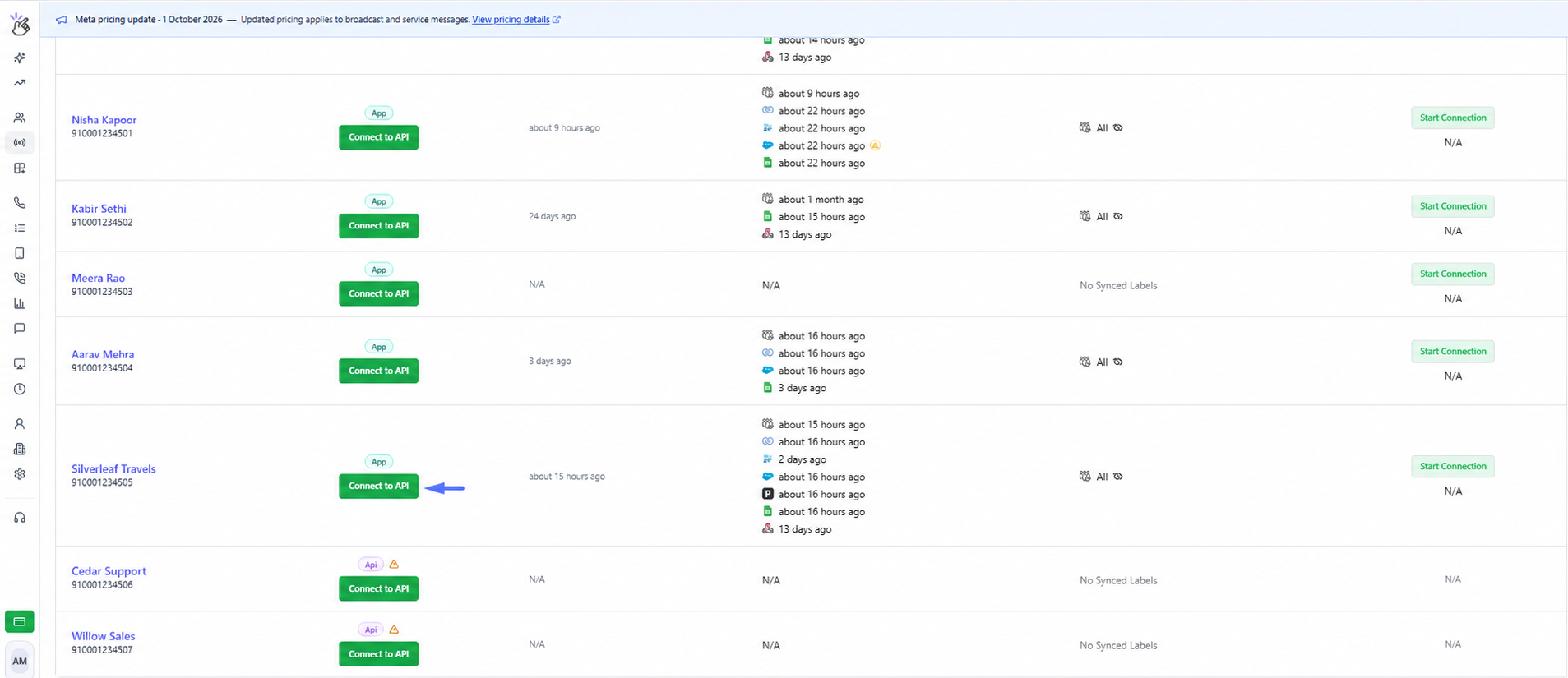Toggle label sync icon in Kabir Sethi's row
Image resolution: width=1568 pixels, height=678 pixels.
coord(1118,216)
